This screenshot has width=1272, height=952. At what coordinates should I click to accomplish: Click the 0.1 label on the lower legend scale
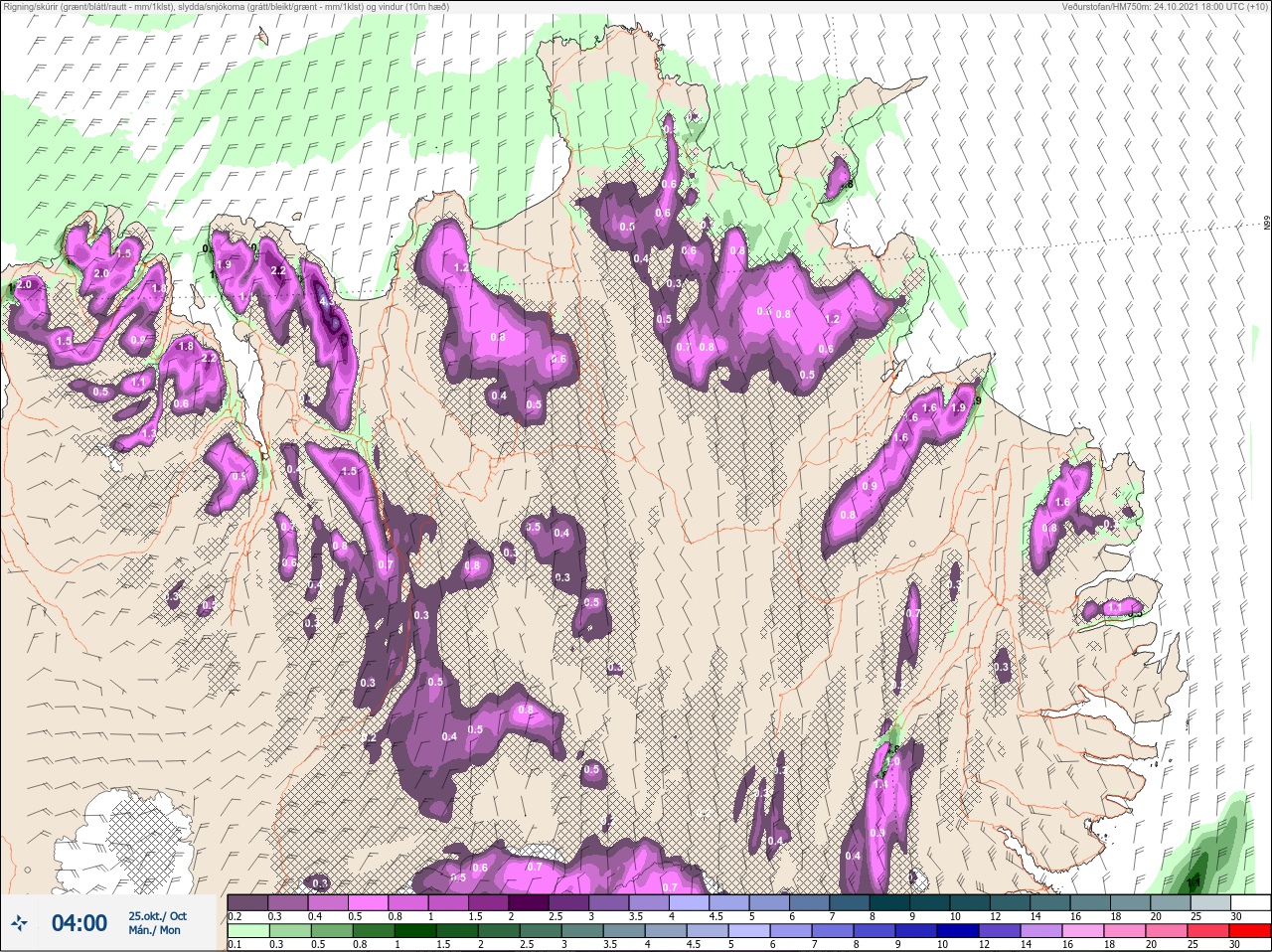coord(235,945)
